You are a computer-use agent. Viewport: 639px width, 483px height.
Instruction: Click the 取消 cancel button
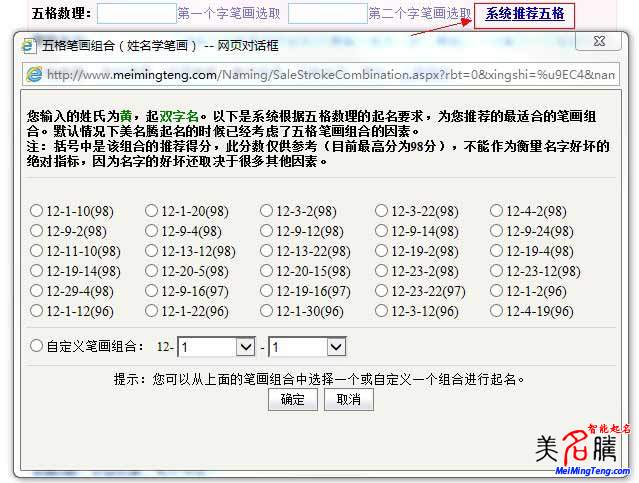349,399
